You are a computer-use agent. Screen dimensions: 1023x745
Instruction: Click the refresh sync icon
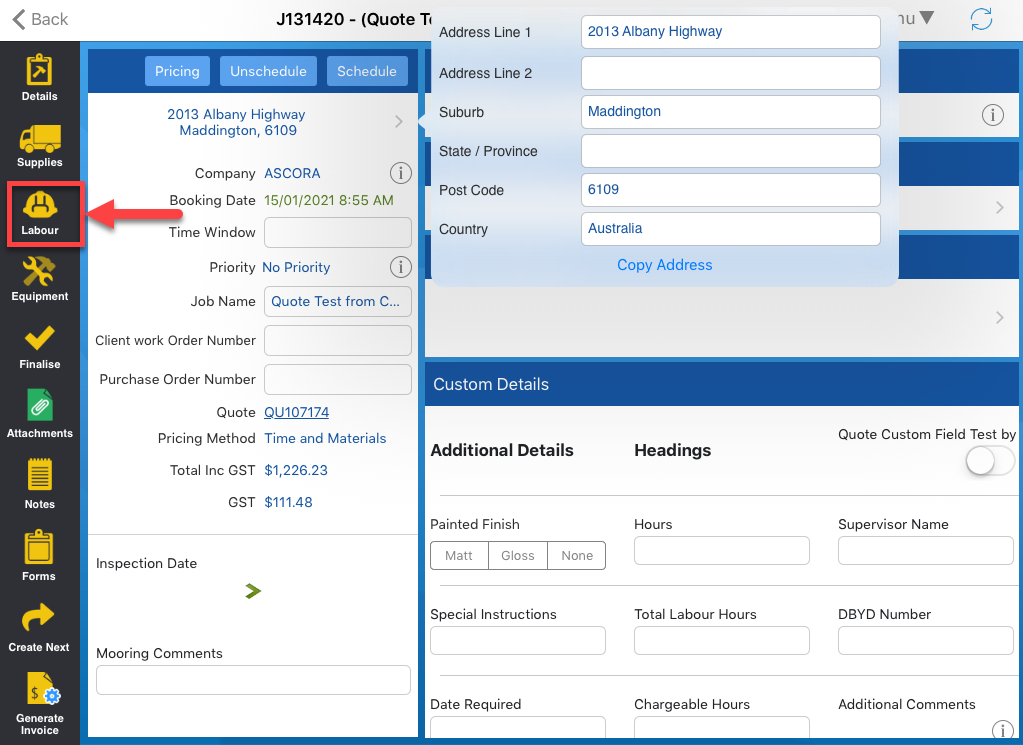click(982, 19)
